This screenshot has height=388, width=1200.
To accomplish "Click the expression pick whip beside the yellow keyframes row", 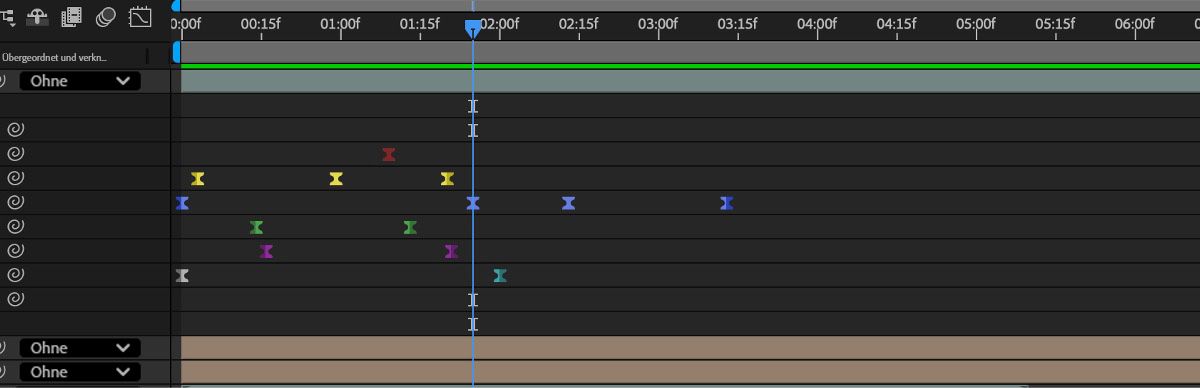I will pos(15,178).
